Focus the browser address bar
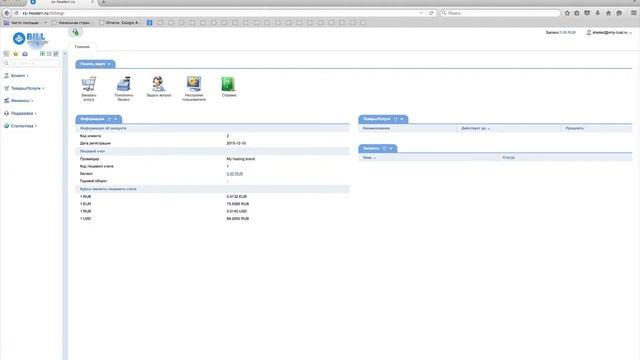The width and height of the screenshot is (640, 360). click(220, 13)
